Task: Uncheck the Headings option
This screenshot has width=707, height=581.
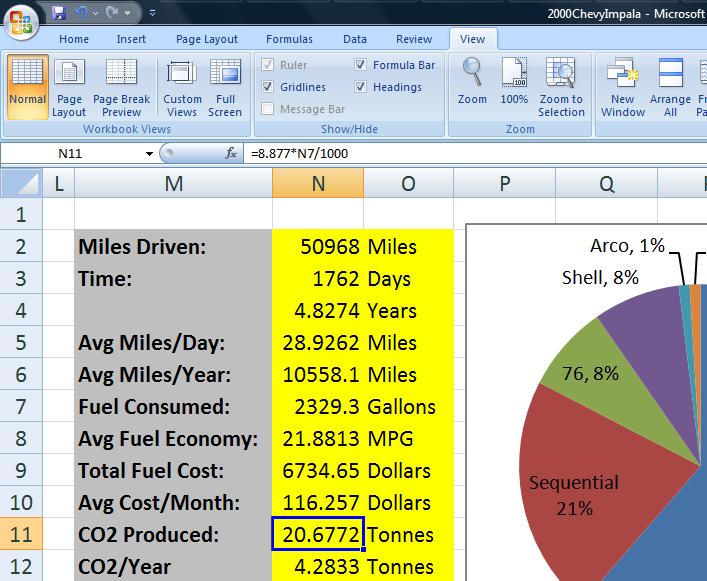Action: (360, 87)
